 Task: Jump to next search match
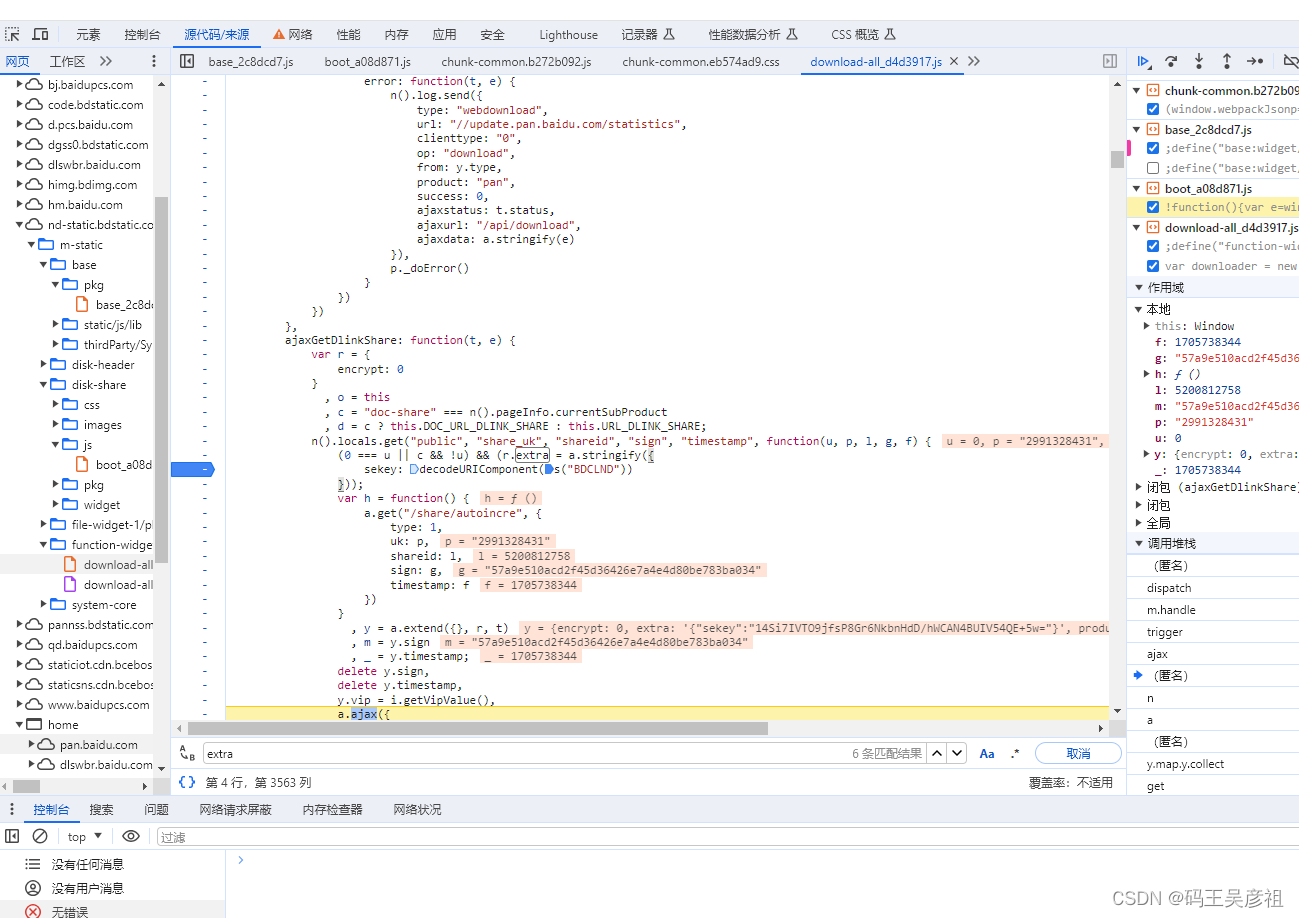pos(957,753)
